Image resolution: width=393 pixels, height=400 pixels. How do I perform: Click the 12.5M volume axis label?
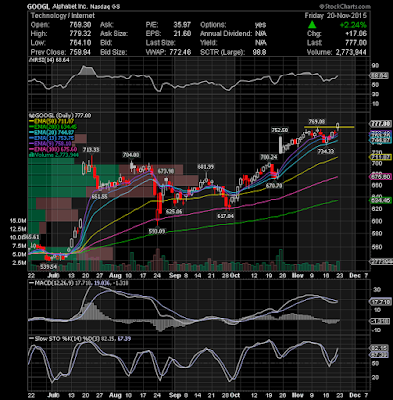pos(18,229)
